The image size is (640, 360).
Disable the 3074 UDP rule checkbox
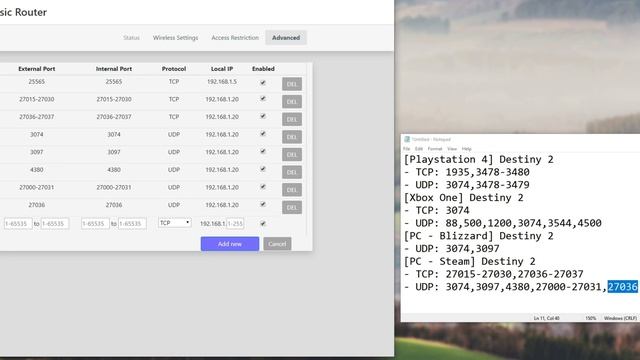[x=263, y=134]
